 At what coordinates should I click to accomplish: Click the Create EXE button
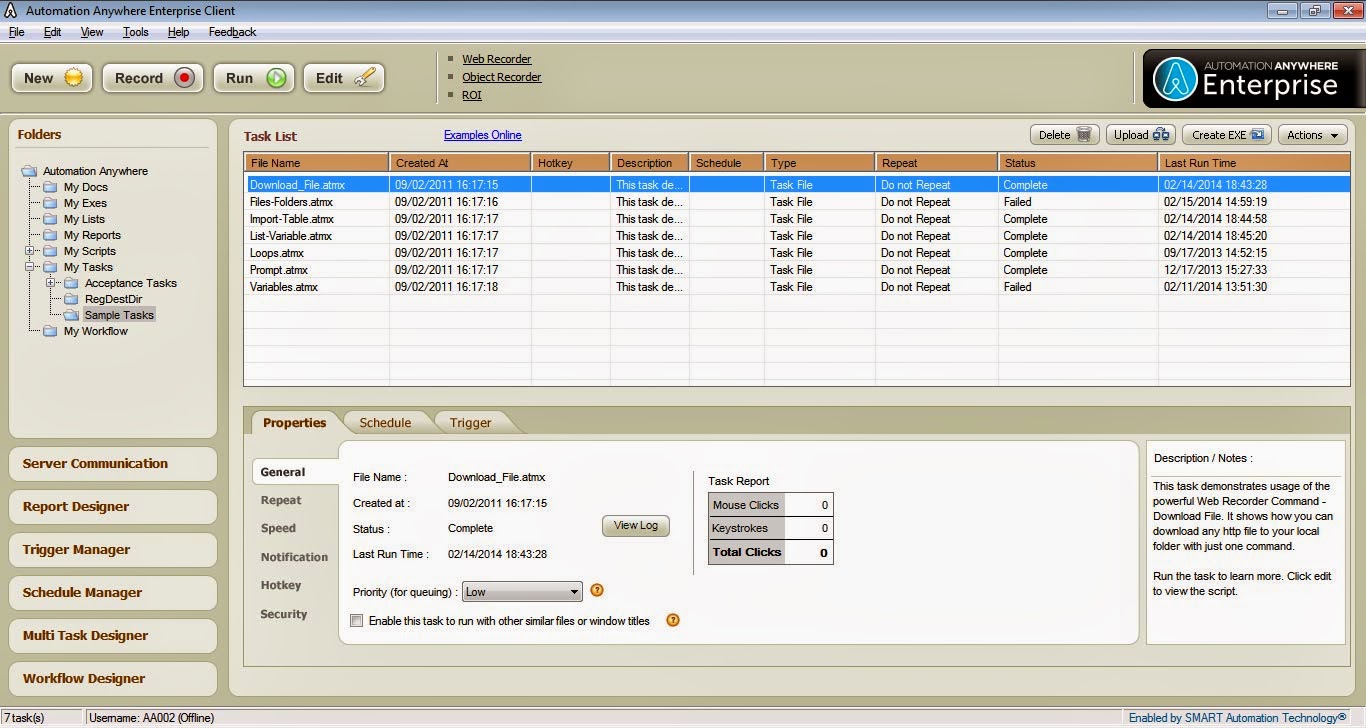(1228, 135)
